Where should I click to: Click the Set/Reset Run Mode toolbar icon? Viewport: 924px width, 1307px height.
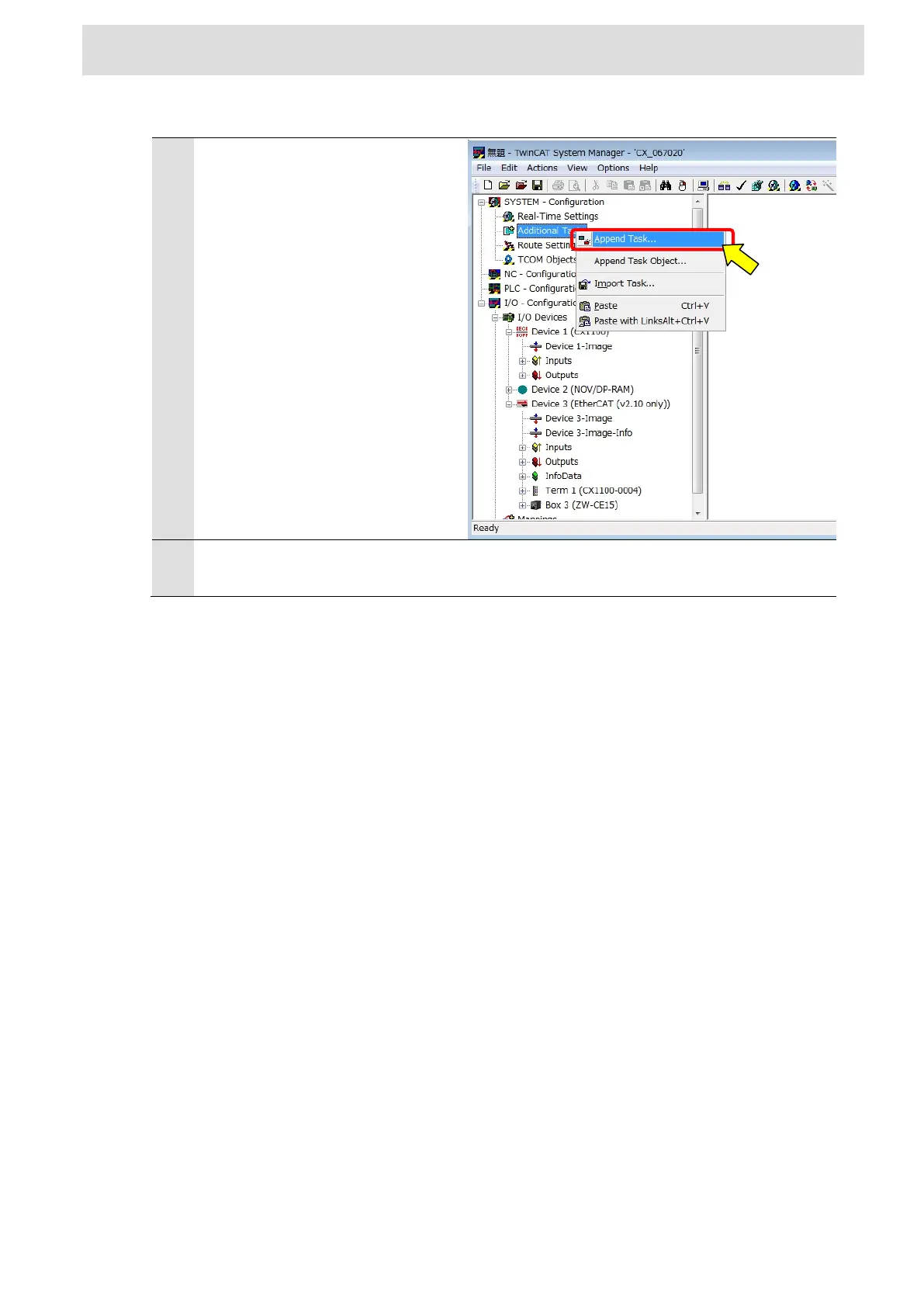point(773,185)
